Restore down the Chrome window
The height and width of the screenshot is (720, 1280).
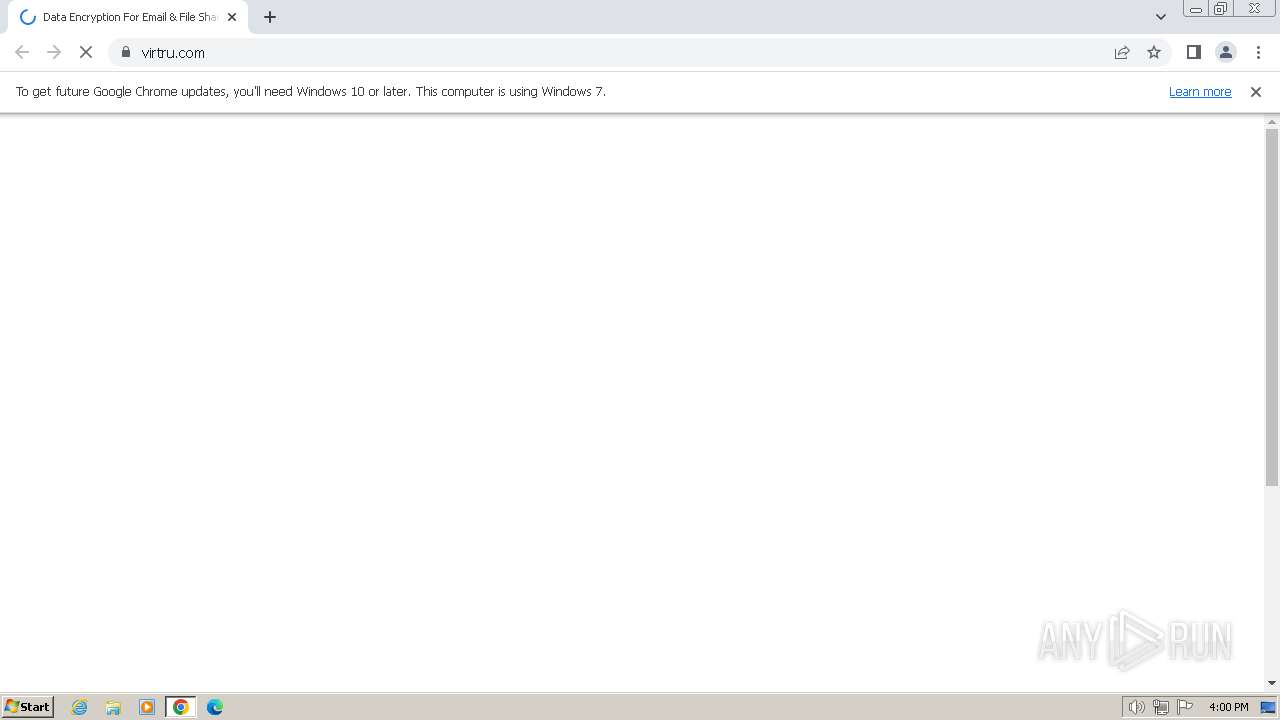[1221, 9]
